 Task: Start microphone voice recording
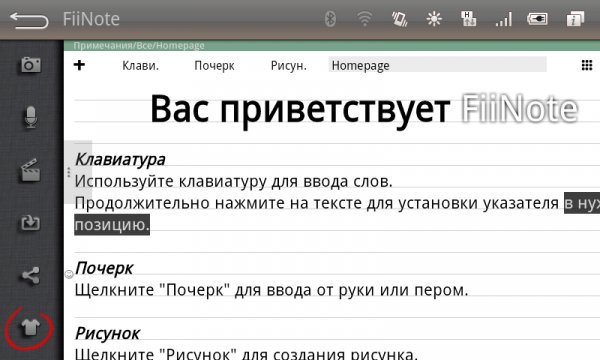click(31, 117)
